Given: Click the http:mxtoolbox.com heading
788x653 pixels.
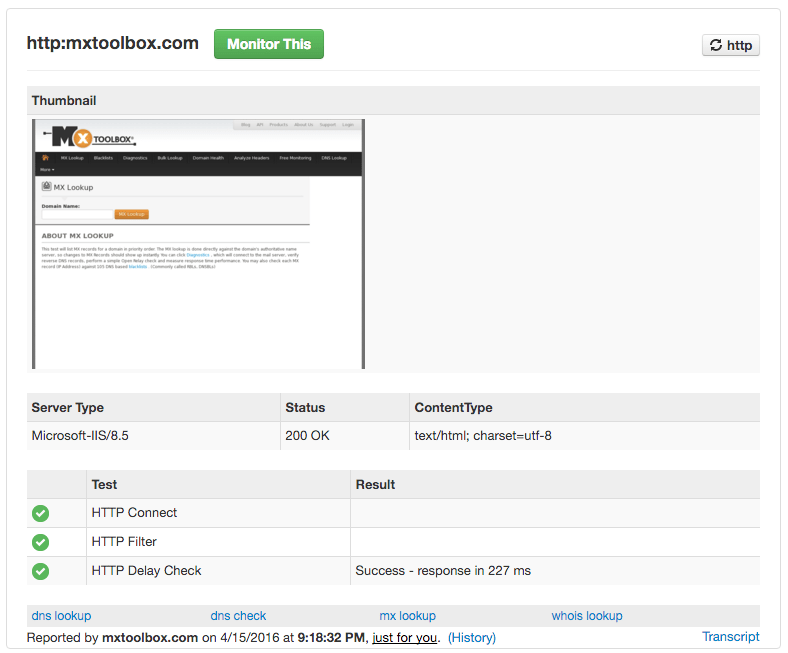Looking at the screenshot, I should point(113,43).
